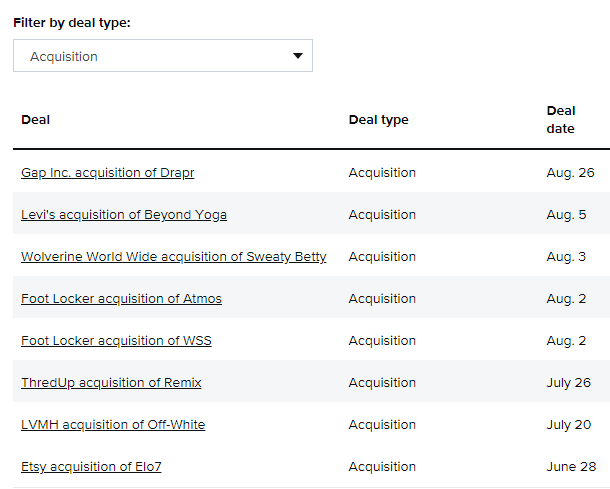
Task: Open ThredUp acquisition of Remix link
Action: (111, 383)
